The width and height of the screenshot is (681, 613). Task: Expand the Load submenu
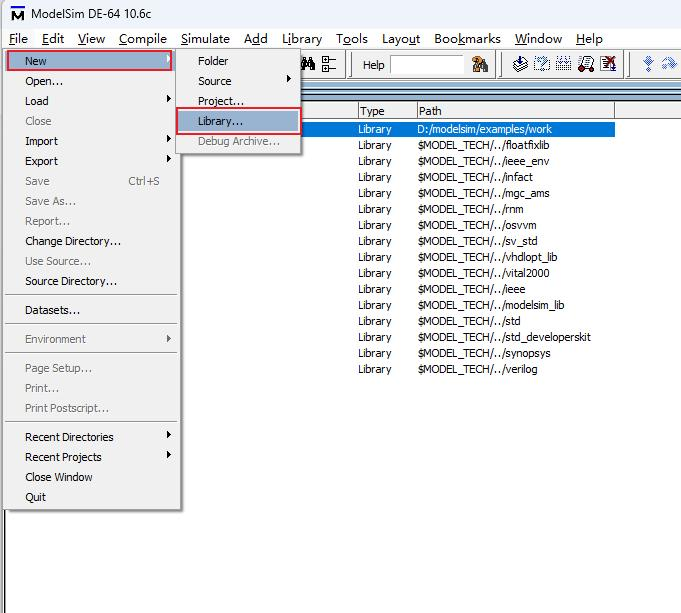(x=89, y=101)
